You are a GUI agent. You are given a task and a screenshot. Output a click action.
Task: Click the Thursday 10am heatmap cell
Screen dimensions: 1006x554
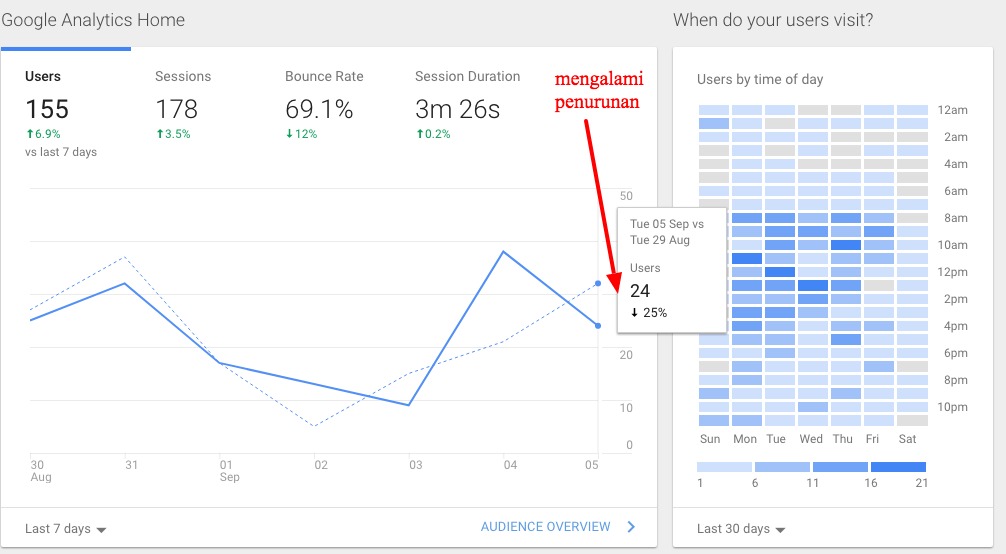tap(846, 245)
